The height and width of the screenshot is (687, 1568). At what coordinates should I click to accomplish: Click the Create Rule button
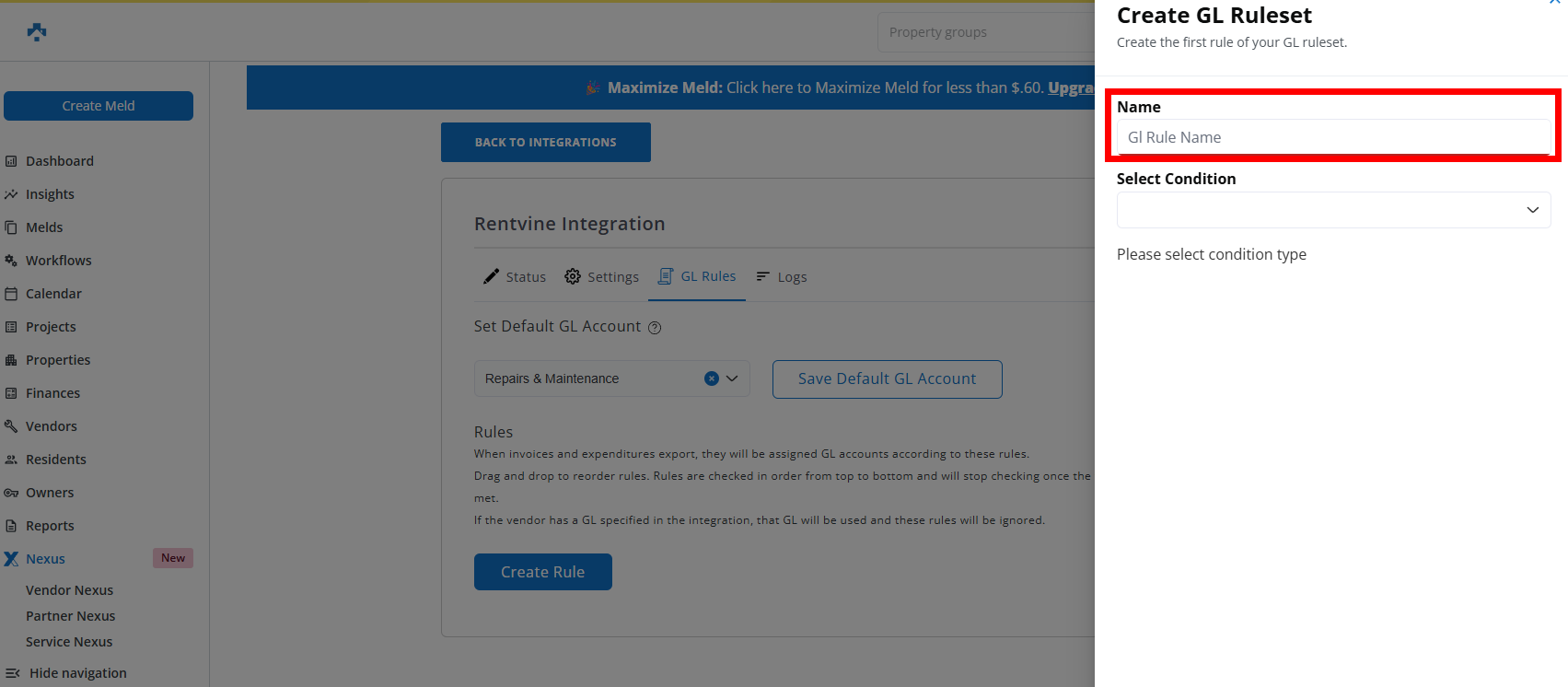pyautogui.click(x=542, y=572)
